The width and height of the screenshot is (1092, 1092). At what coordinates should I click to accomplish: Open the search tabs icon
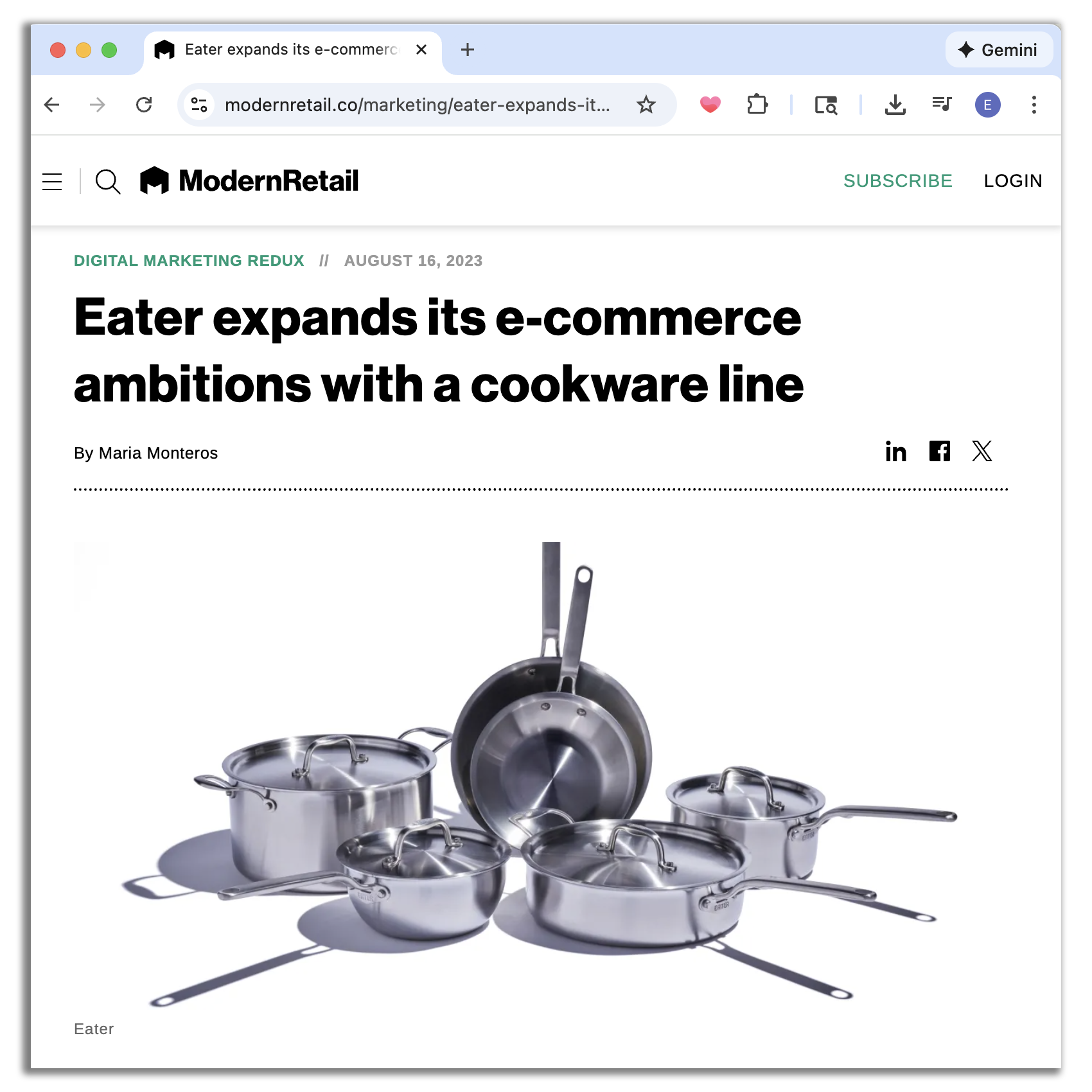coord(826,105)
